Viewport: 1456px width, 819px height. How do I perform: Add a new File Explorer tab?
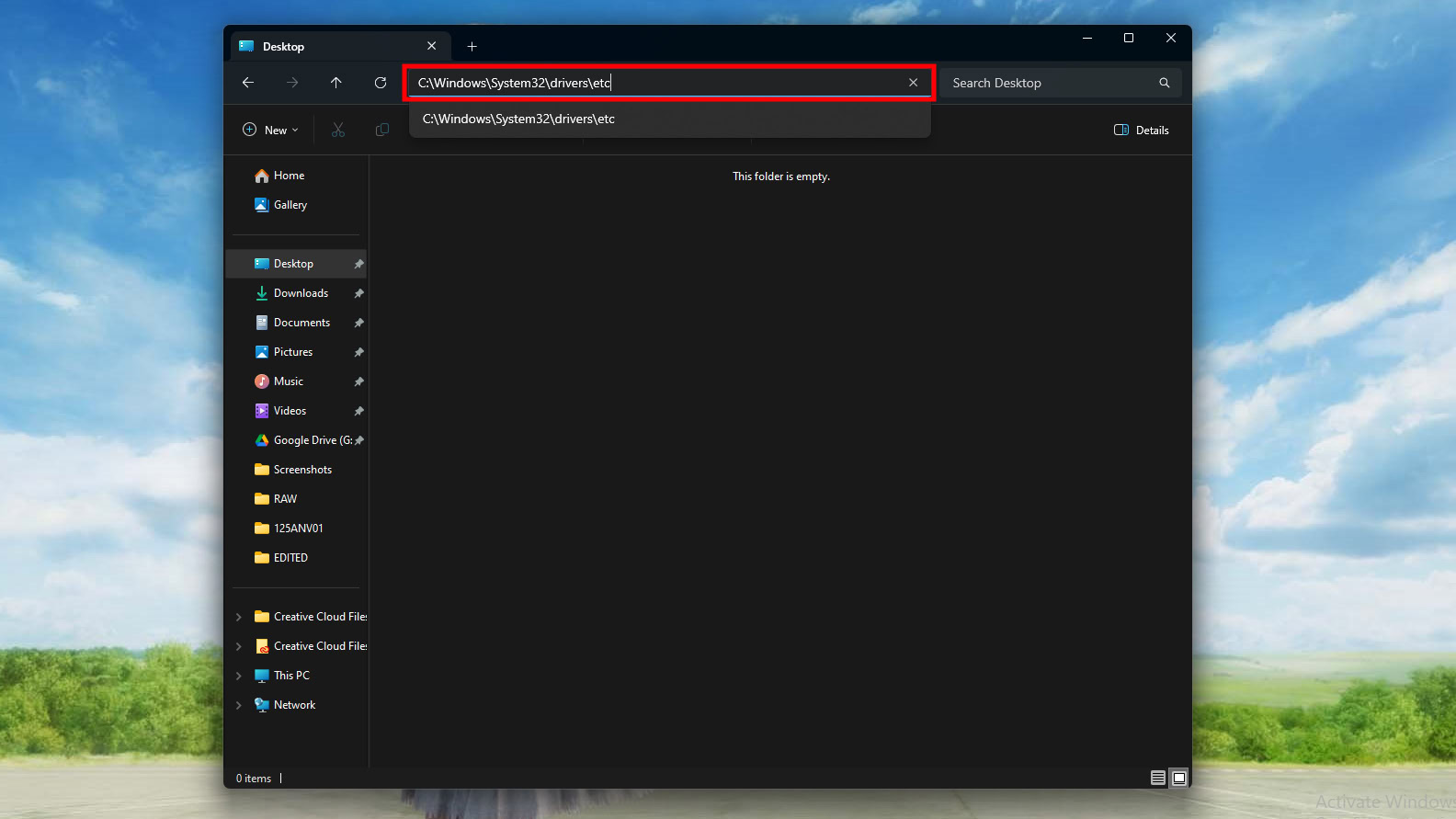click(x=472, y=46)
